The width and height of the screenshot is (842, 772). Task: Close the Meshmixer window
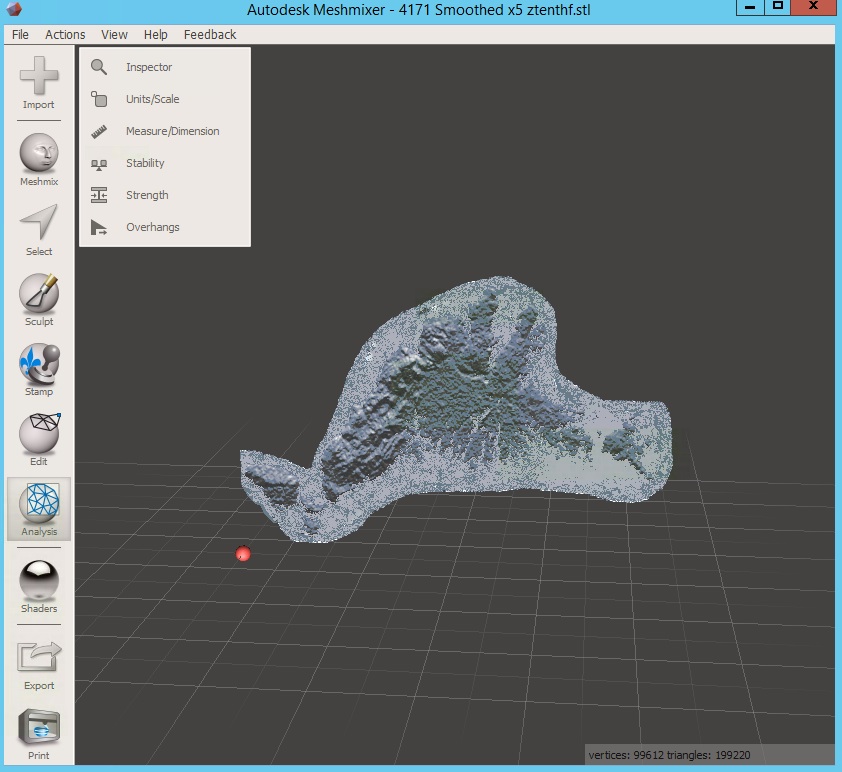pyautogui.click(x=814, y=6)
